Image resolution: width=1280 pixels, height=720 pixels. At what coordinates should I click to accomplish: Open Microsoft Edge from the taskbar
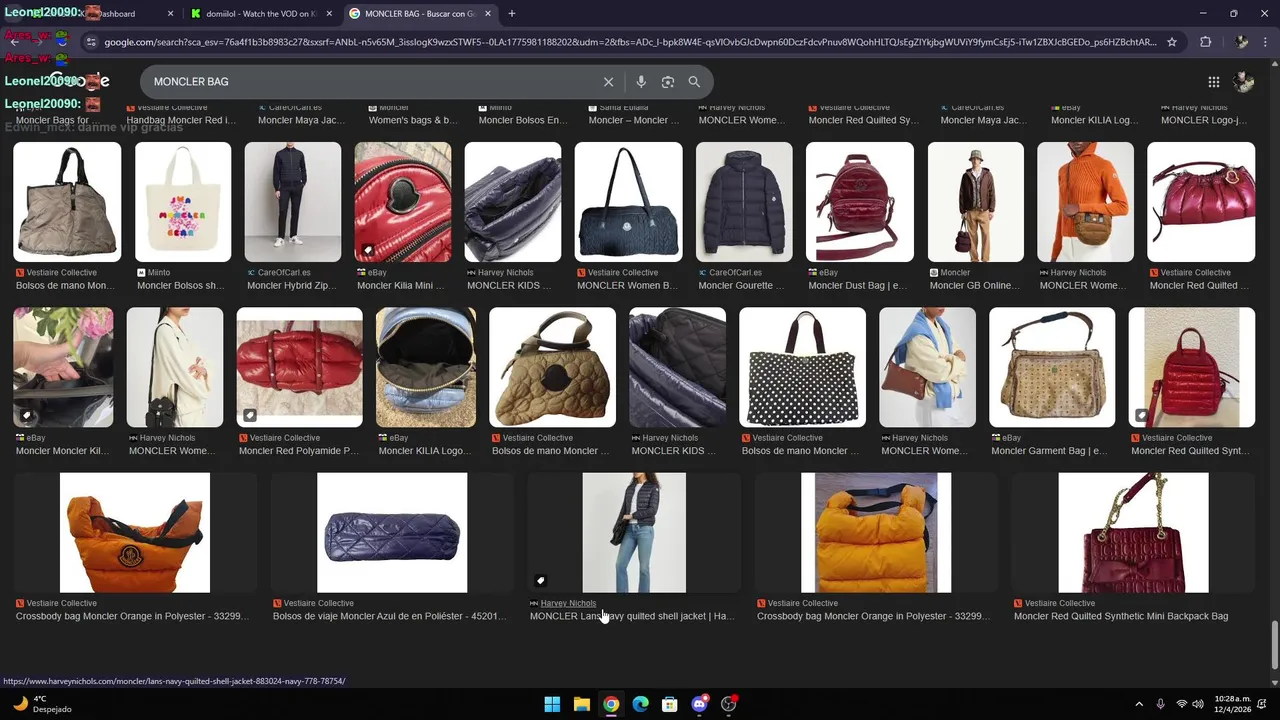641,704
